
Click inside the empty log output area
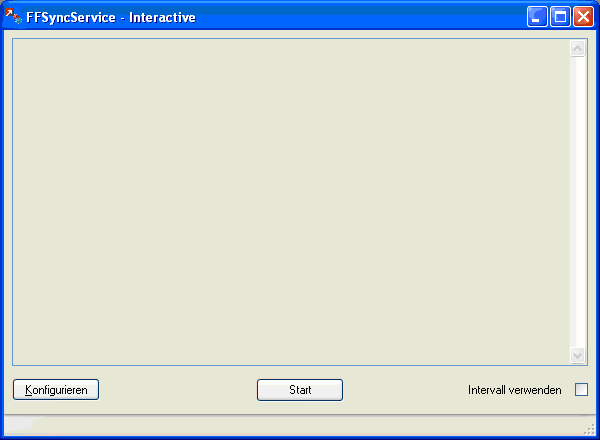pos(291,202)
